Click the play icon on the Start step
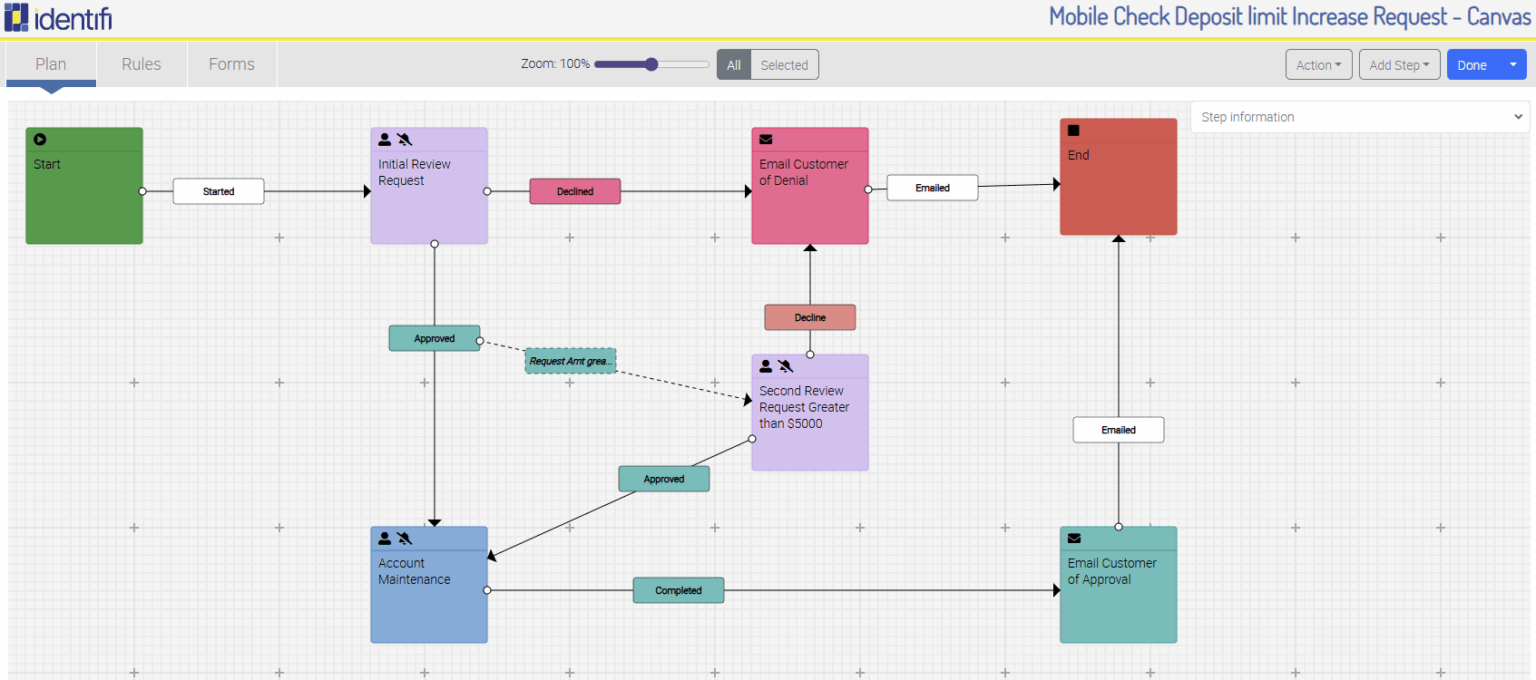The image size is (1536, 680). point(40,139)
